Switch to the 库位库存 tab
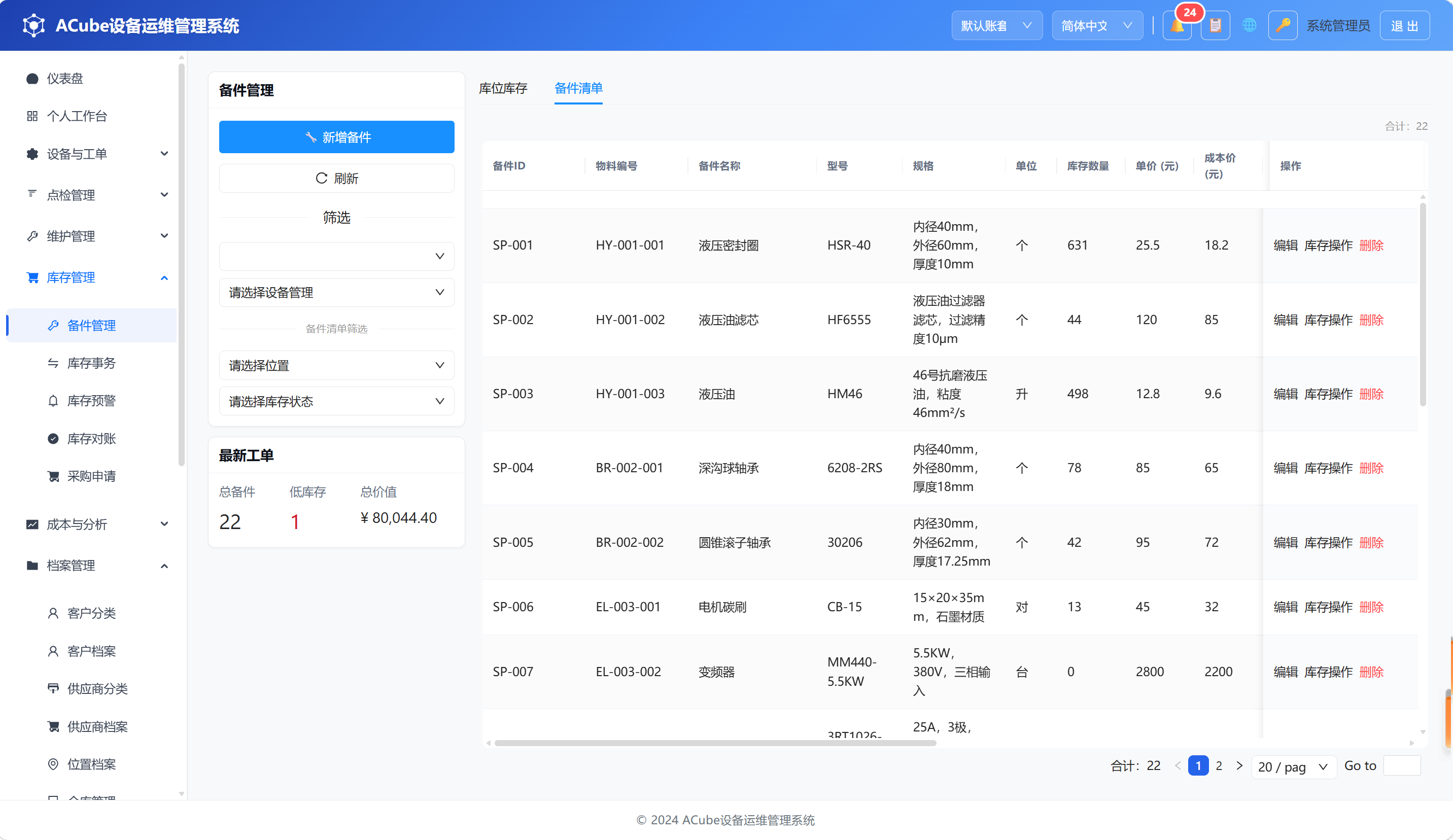Viewport: 1453px width, 840px height. coord(503,88)
